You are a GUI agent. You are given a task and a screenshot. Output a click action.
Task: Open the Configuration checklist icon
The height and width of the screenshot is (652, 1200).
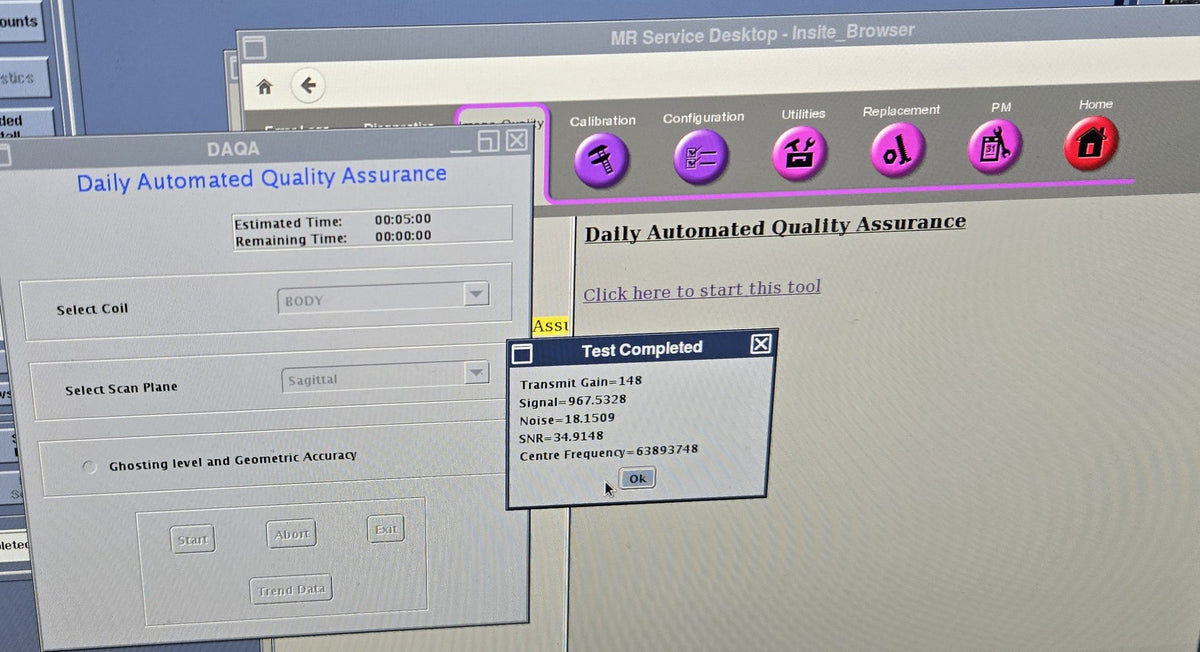[x=701, y=158]
